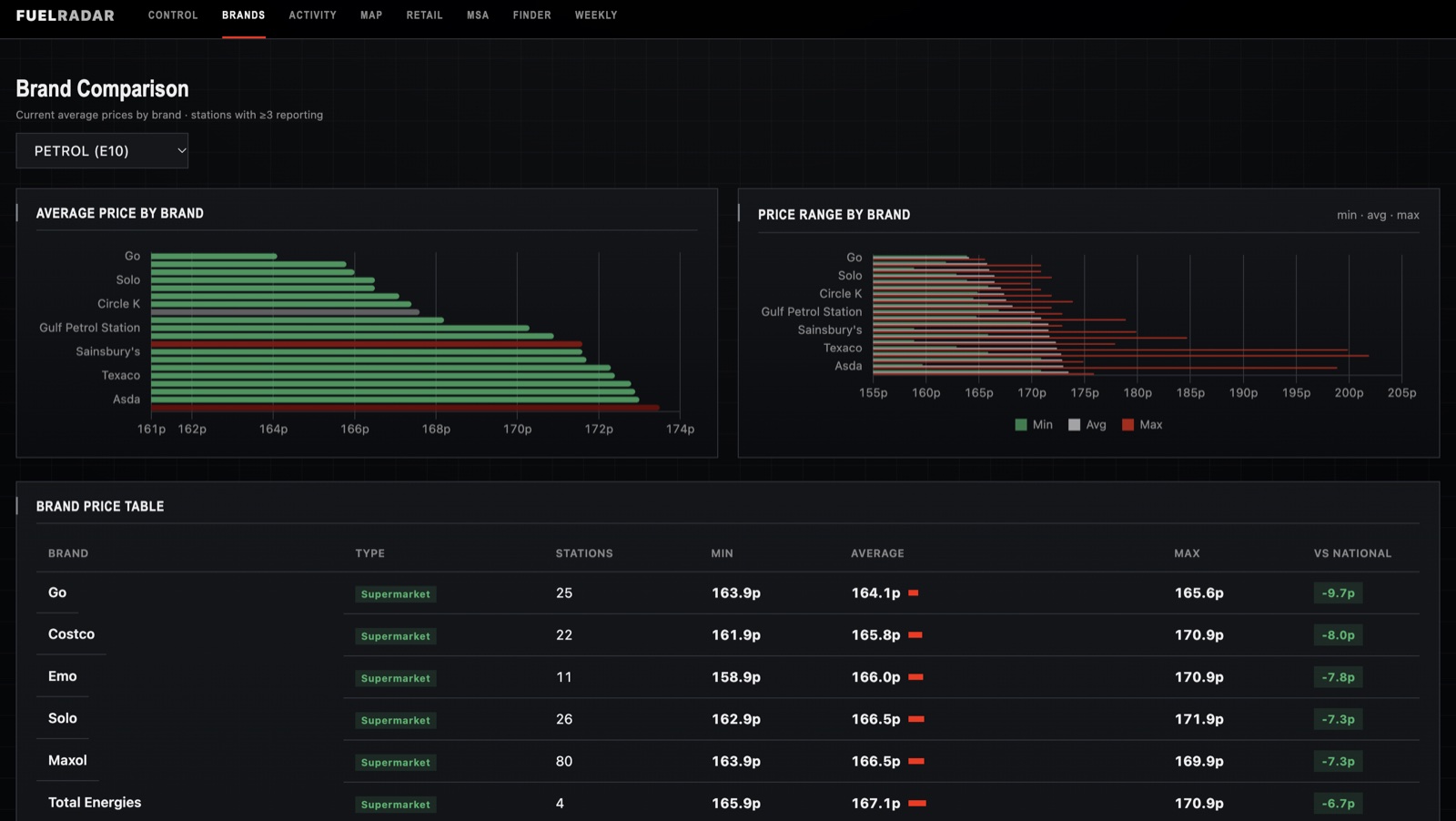Click the red indicator beside 167.1p average
1456x821 pixels.
[x=917, y=803]
